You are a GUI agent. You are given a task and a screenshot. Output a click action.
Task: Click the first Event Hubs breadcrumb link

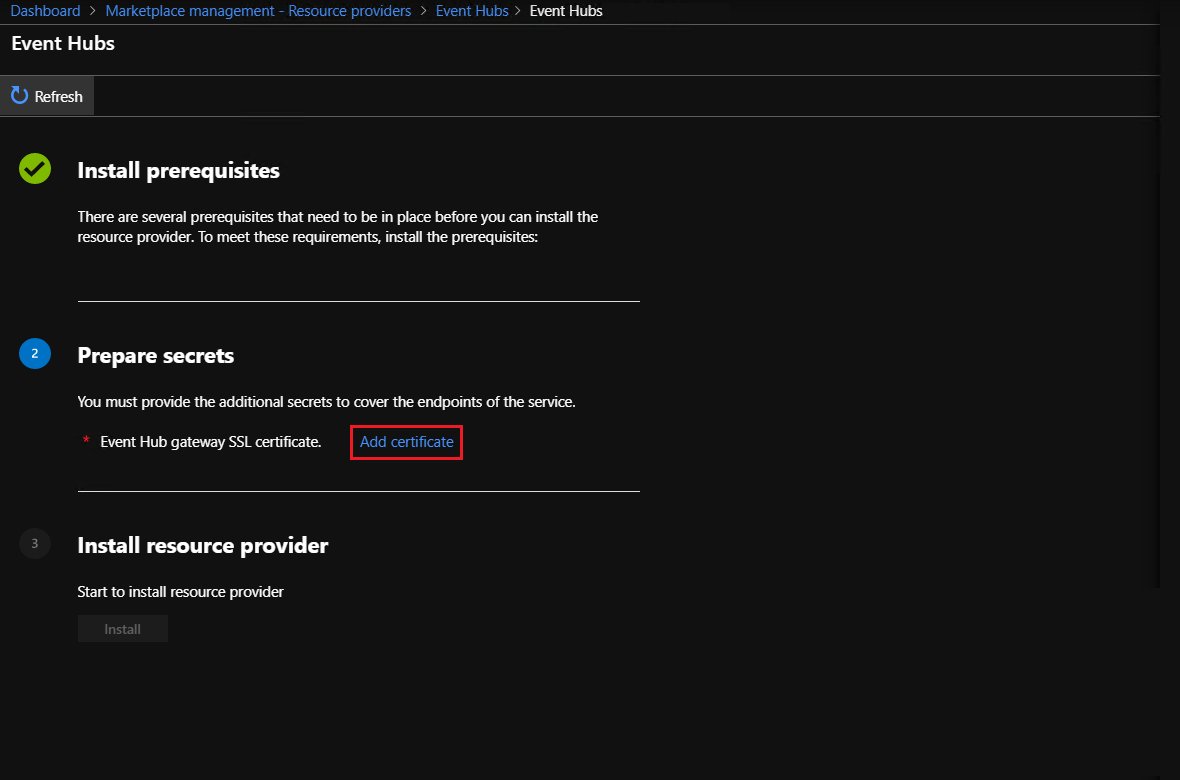pyautogui.click(x=472, y=10)
